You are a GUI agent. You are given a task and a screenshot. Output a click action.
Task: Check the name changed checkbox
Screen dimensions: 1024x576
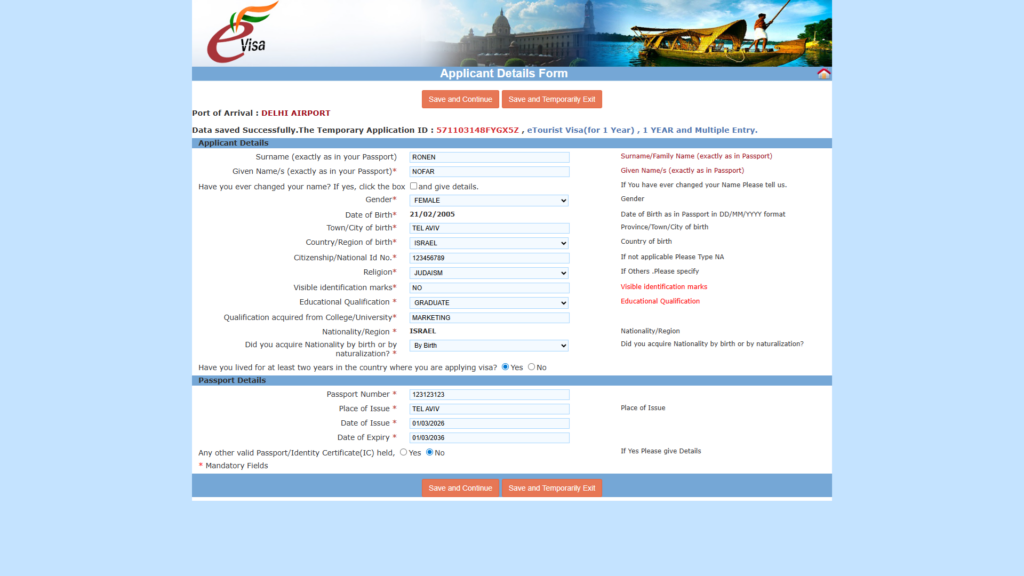(x=414, y=186)
